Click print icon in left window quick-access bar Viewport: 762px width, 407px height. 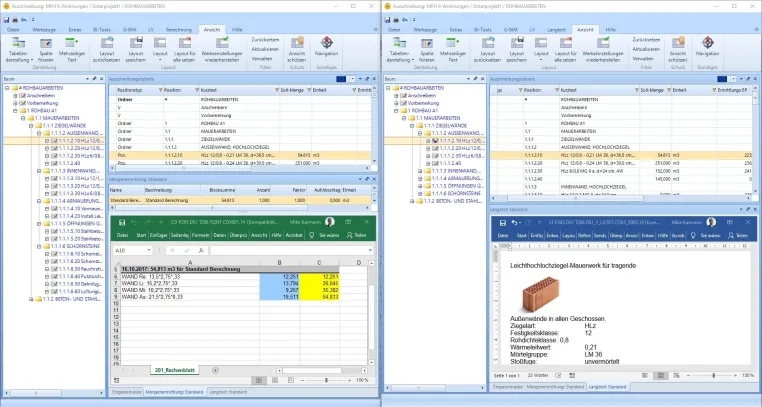click(15, 20)
